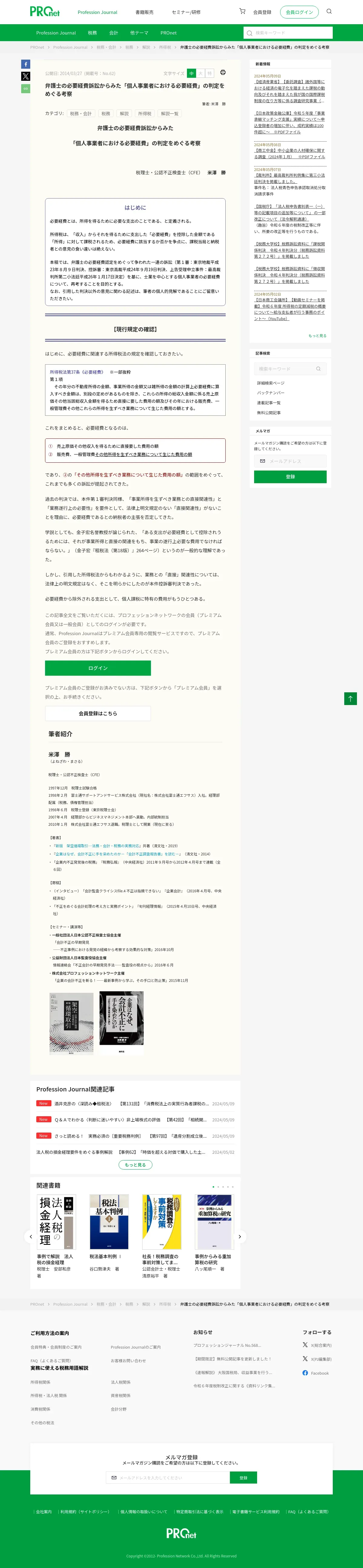This screenshot has height=1568, width=363.
Task: Open X(PJ編集部) follow link
Action: 317,1359
